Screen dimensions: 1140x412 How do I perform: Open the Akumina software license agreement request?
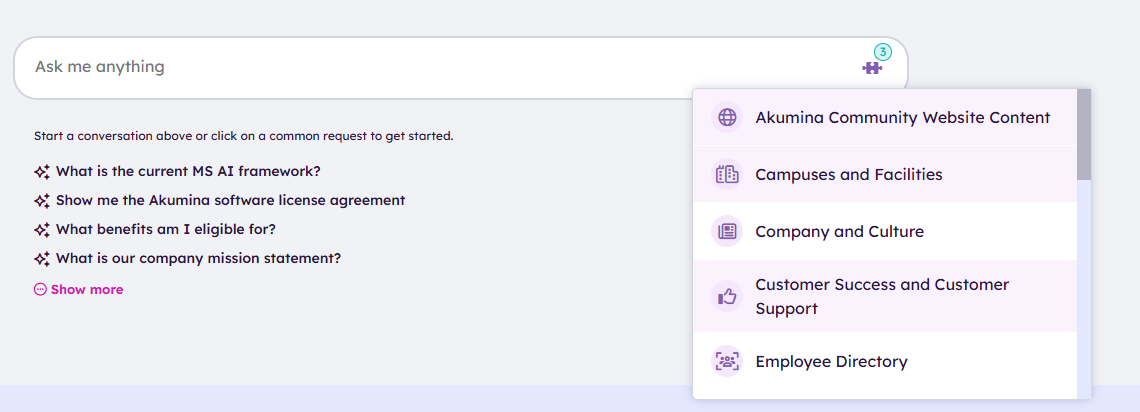coord(230,200)
